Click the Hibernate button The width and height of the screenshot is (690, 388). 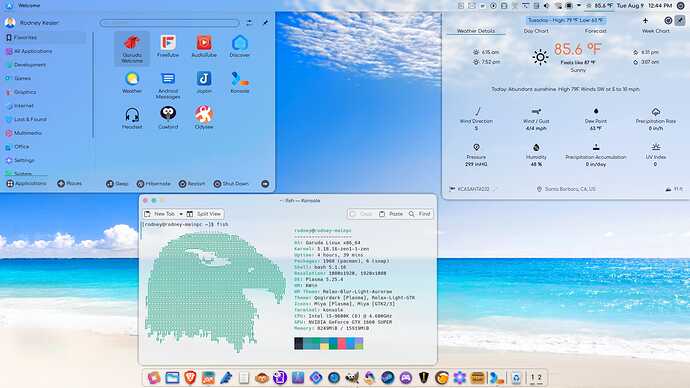click(154, 184)
